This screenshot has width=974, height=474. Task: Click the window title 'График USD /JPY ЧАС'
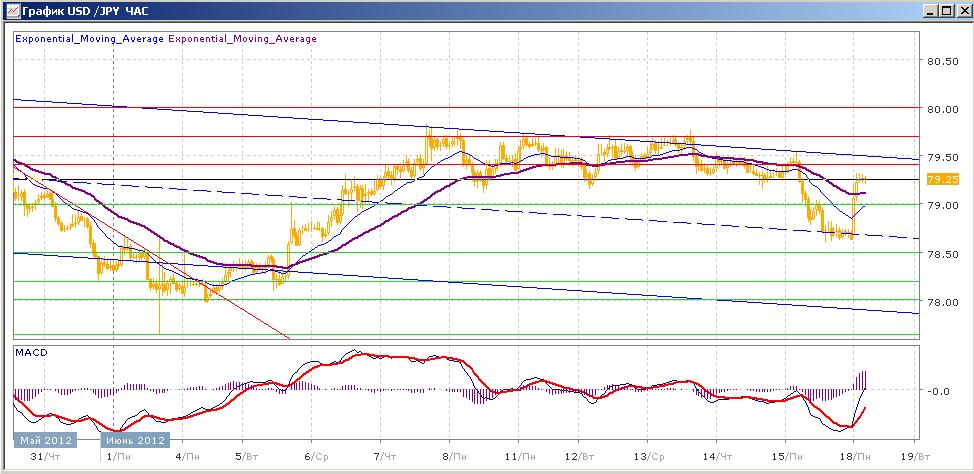pos(84,11)
